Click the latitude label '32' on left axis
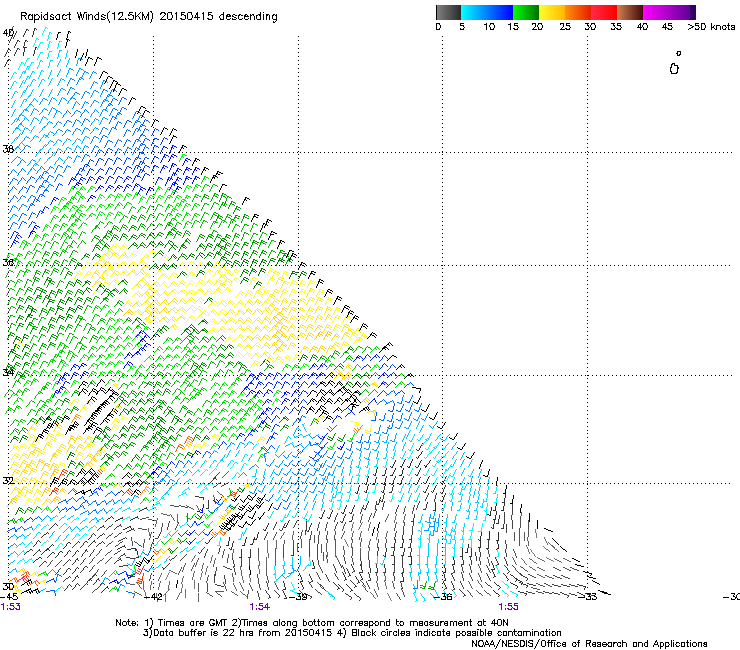Screen dimensions: 740x650 coord(8,481)
